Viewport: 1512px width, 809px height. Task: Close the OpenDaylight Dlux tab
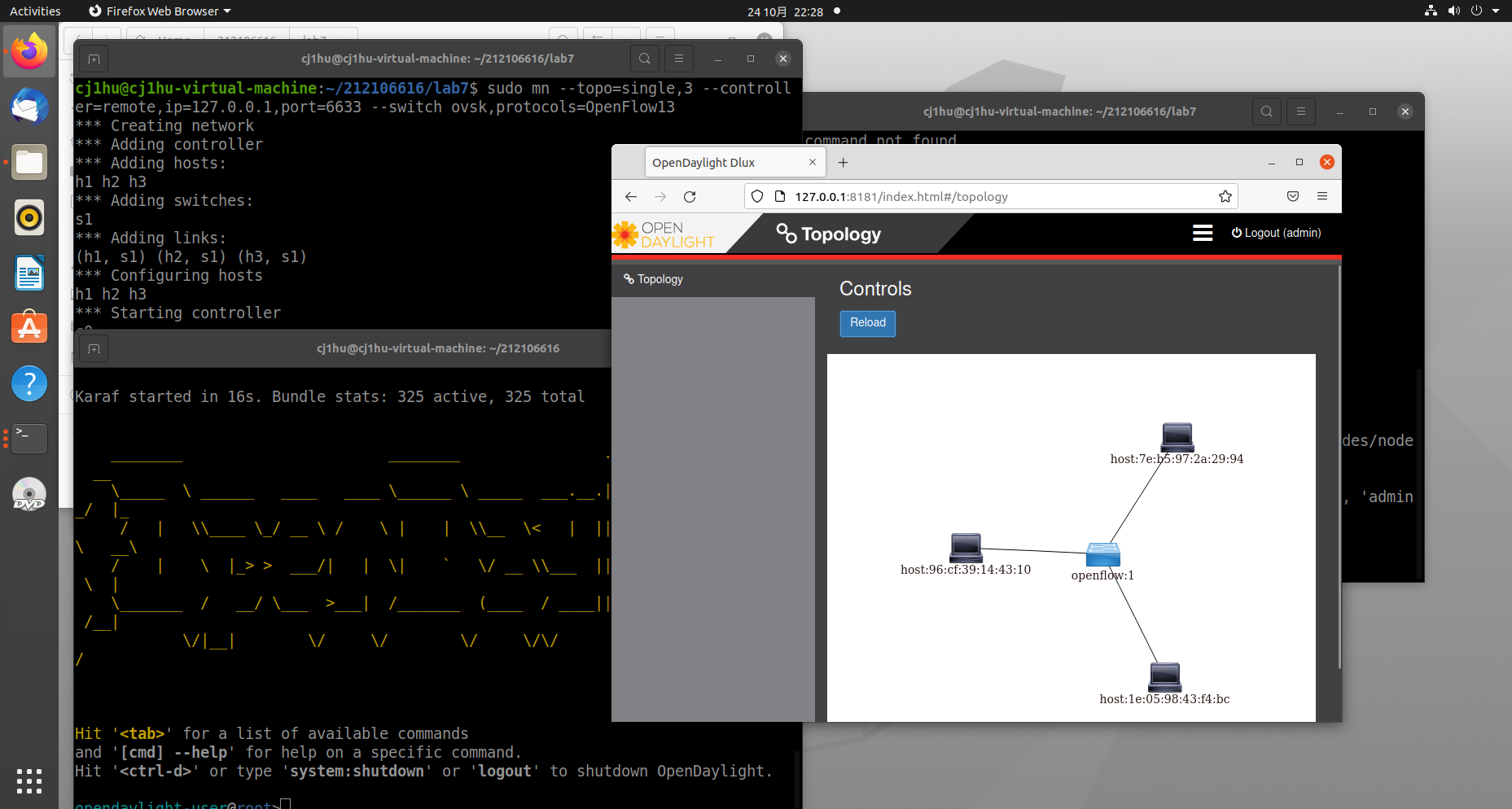click(x=812, y=162)
